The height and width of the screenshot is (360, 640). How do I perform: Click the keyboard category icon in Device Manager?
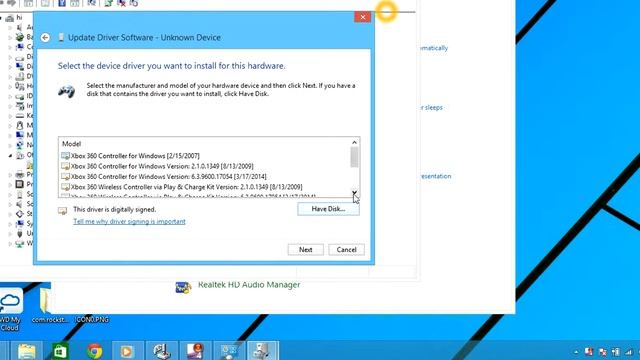(x=20, y=116)
